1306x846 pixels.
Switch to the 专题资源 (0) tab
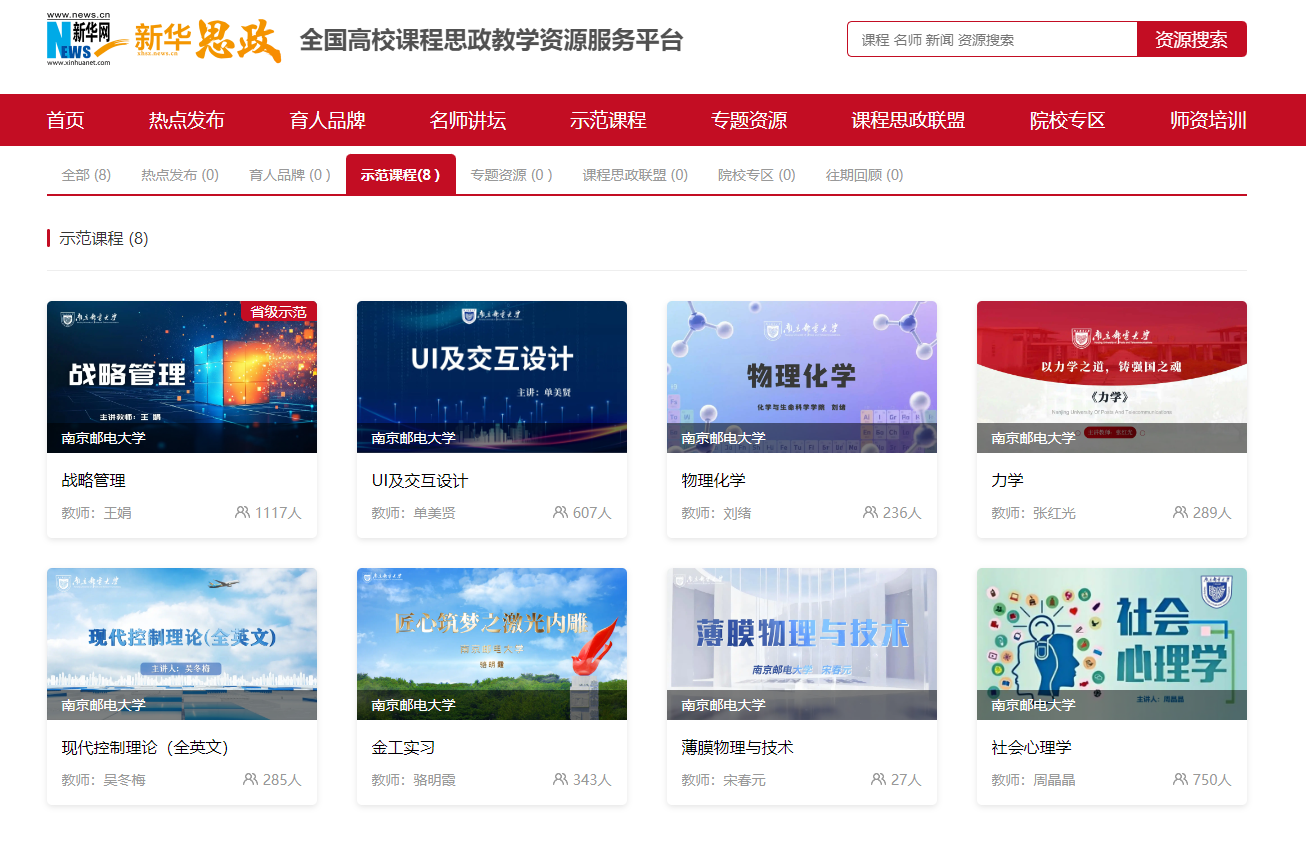pyautogui.click(x=511, y=175)
